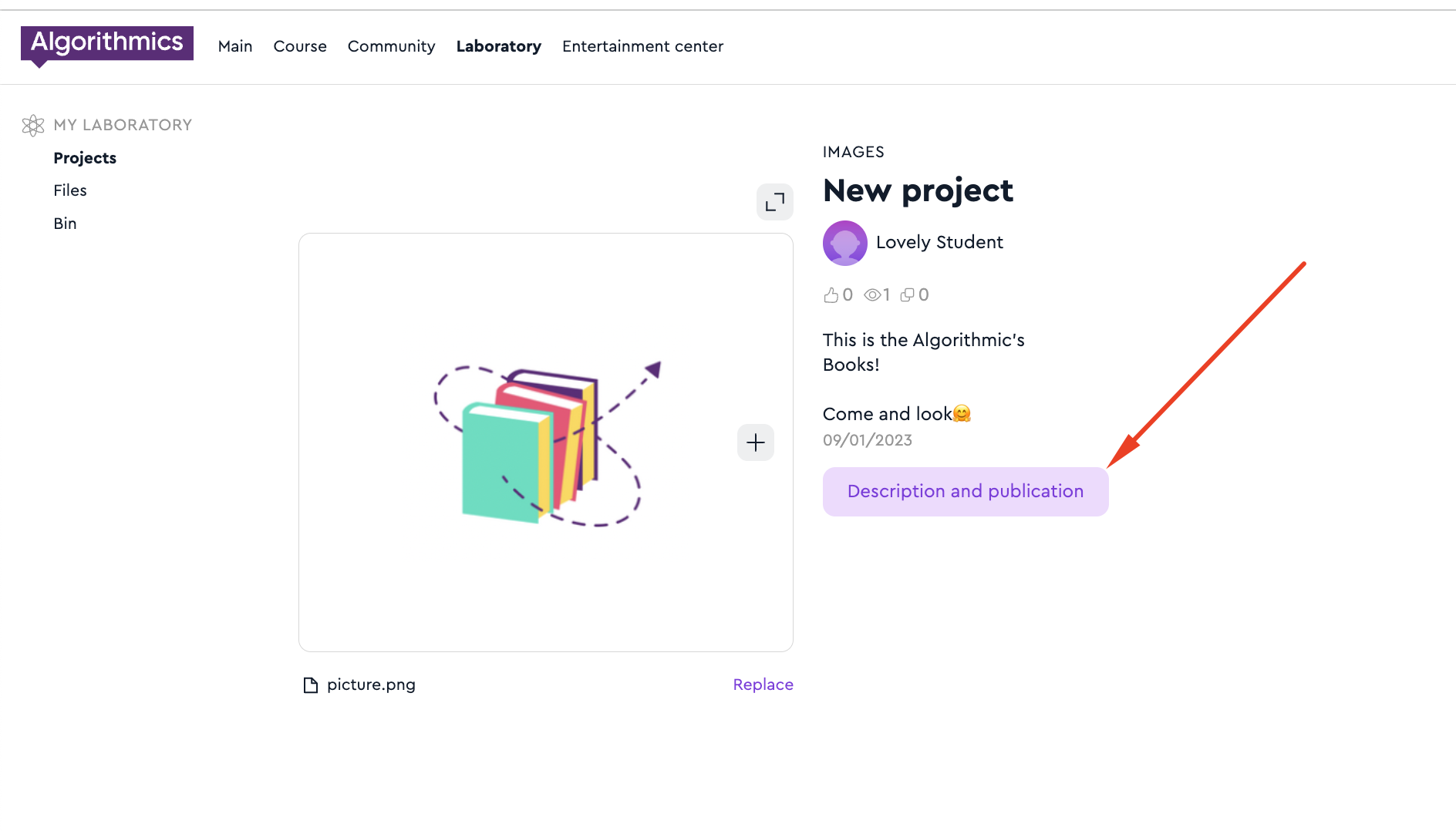Click the thumbs-up like icon
This screenshot has width=1456, height=831.
click(831, 295)
